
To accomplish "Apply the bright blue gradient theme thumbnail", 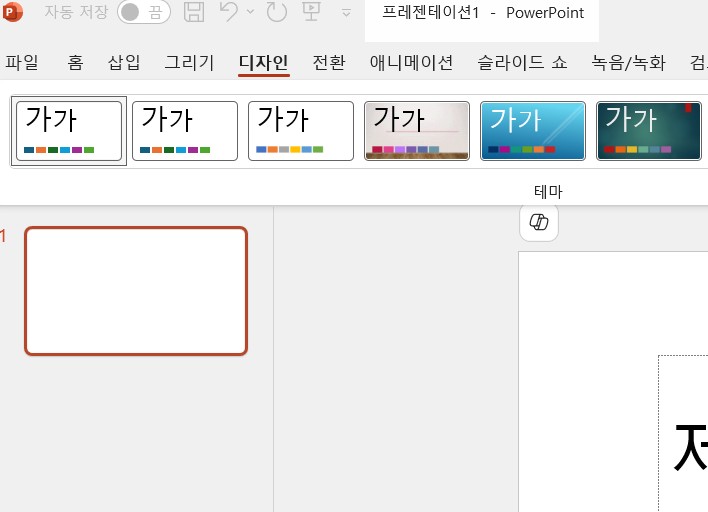I will (x=533, y=131).
